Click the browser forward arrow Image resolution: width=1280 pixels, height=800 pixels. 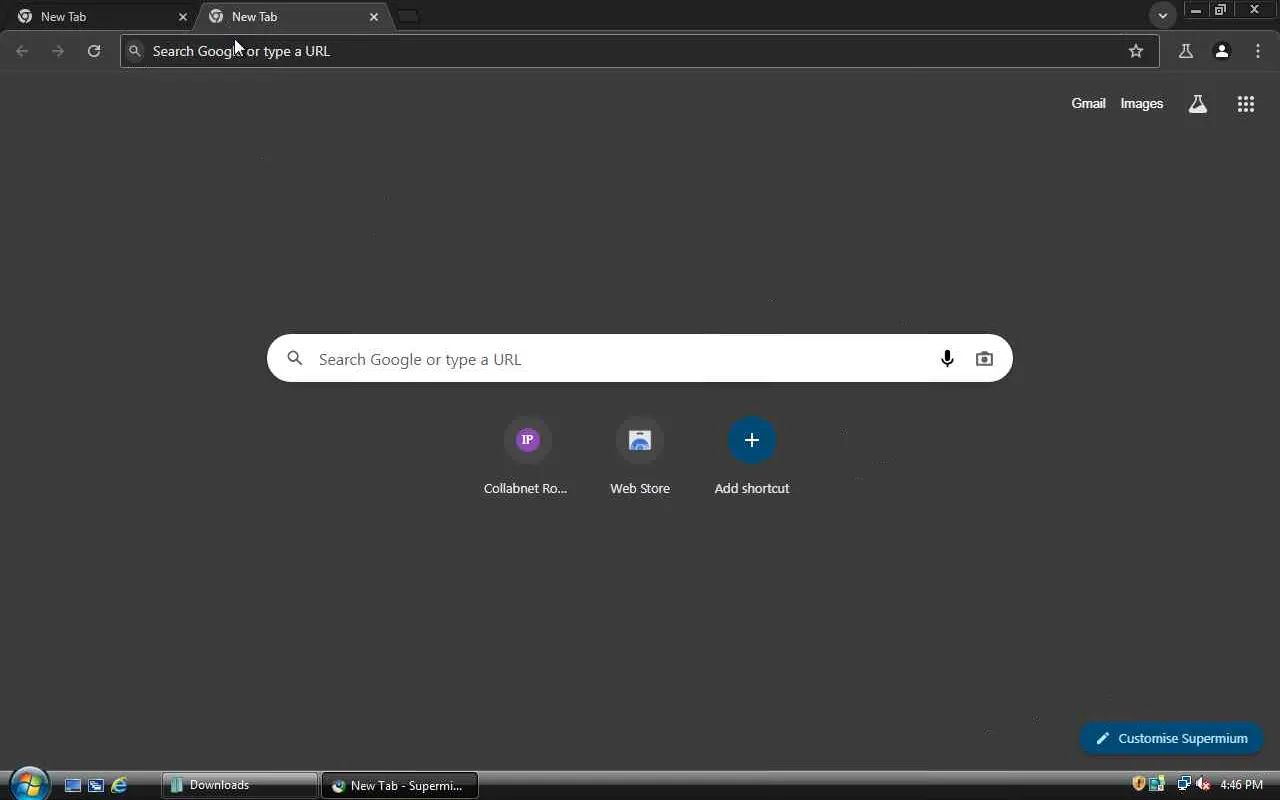(x=58, y=51)
